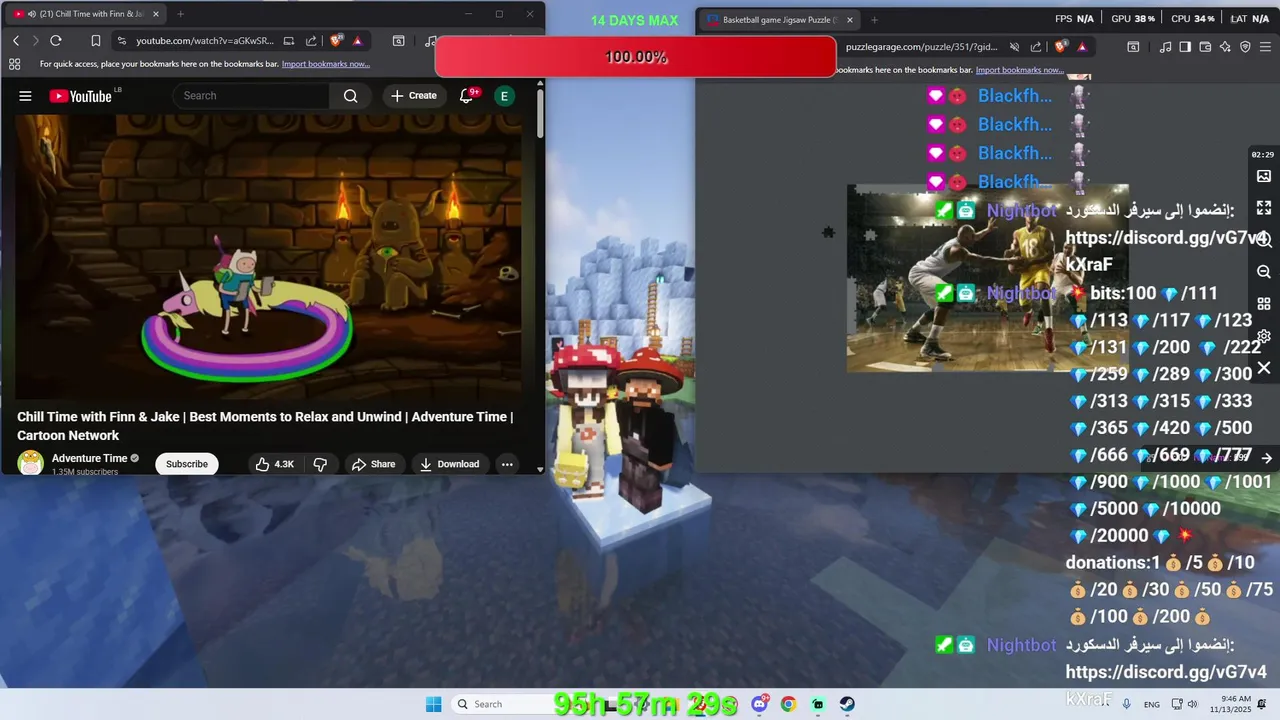
Task: Open site settings icon in YouTube address bar
Action: click(x=121, y=41)
